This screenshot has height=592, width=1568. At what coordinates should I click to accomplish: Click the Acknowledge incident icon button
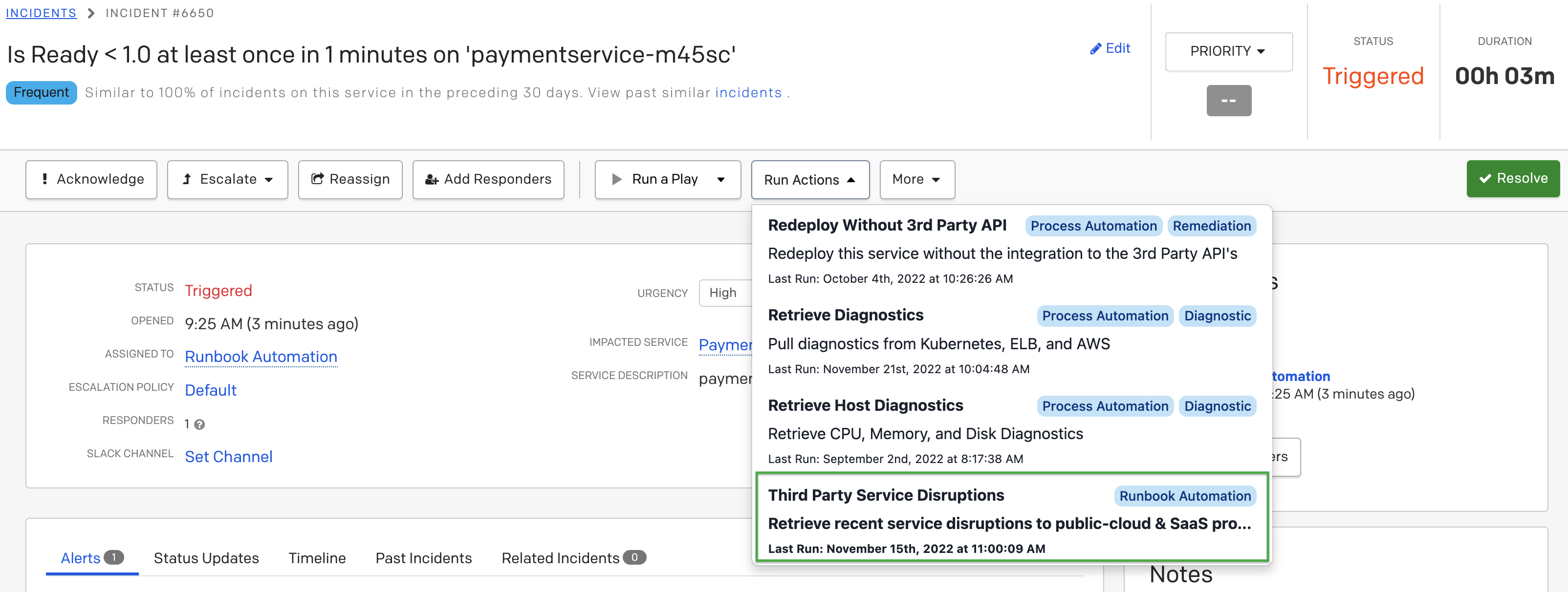click(90, 179)
